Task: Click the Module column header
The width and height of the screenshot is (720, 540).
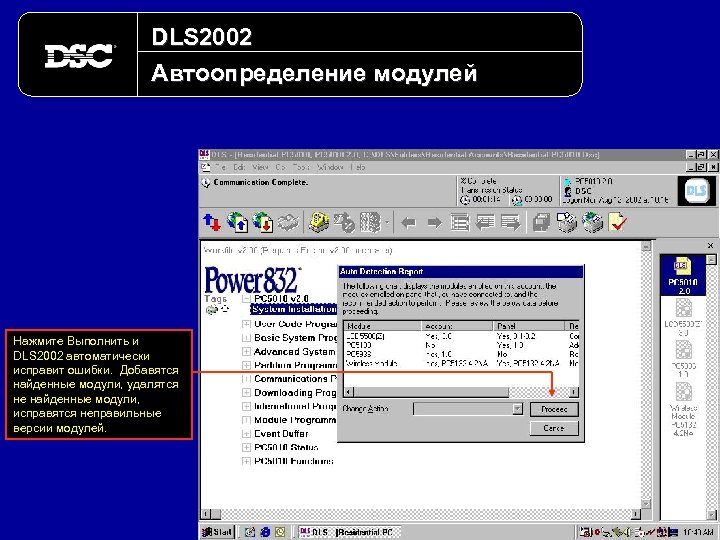Action: point(382,326)
